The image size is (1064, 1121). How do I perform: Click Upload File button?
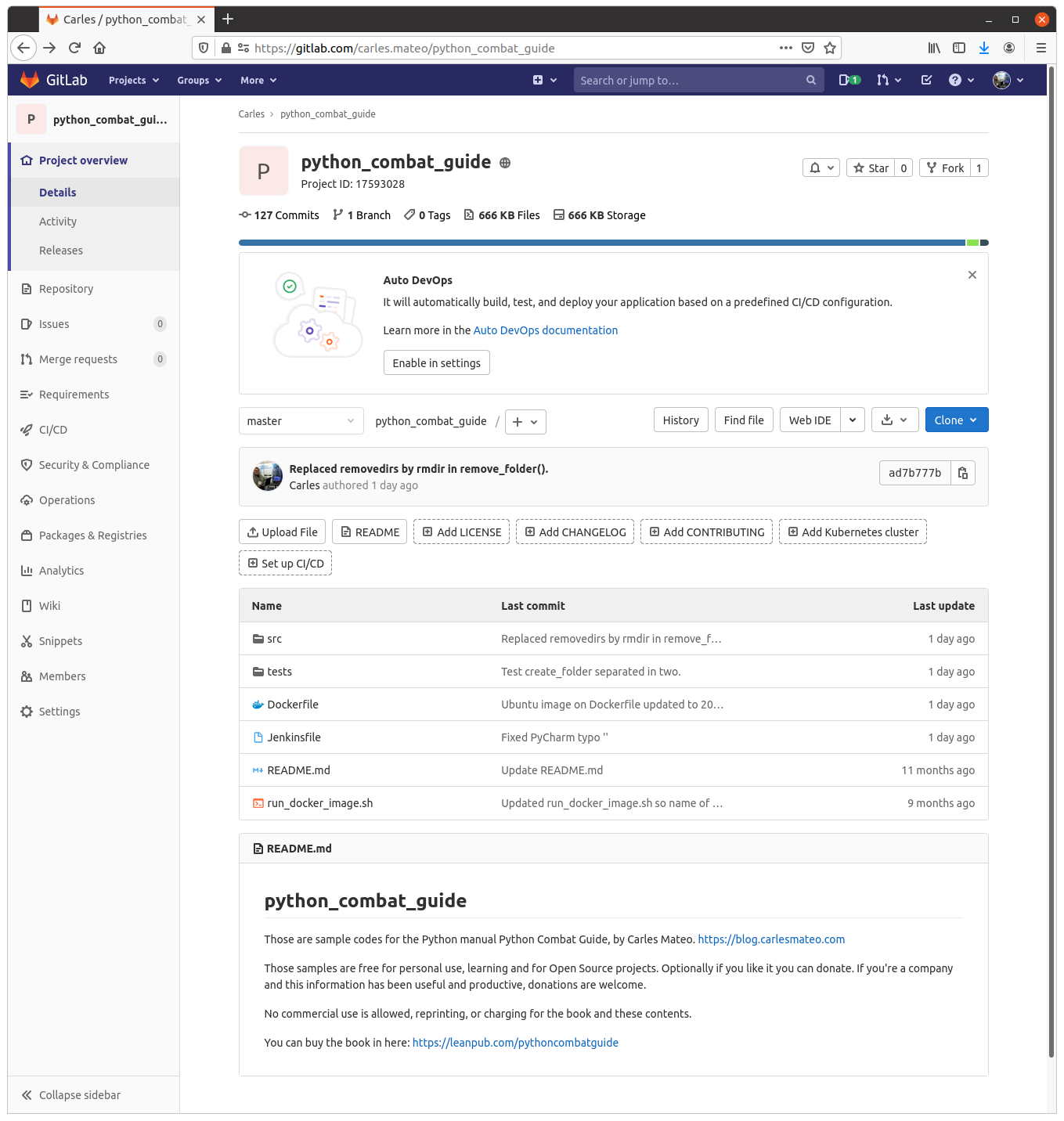pos(282,532)
